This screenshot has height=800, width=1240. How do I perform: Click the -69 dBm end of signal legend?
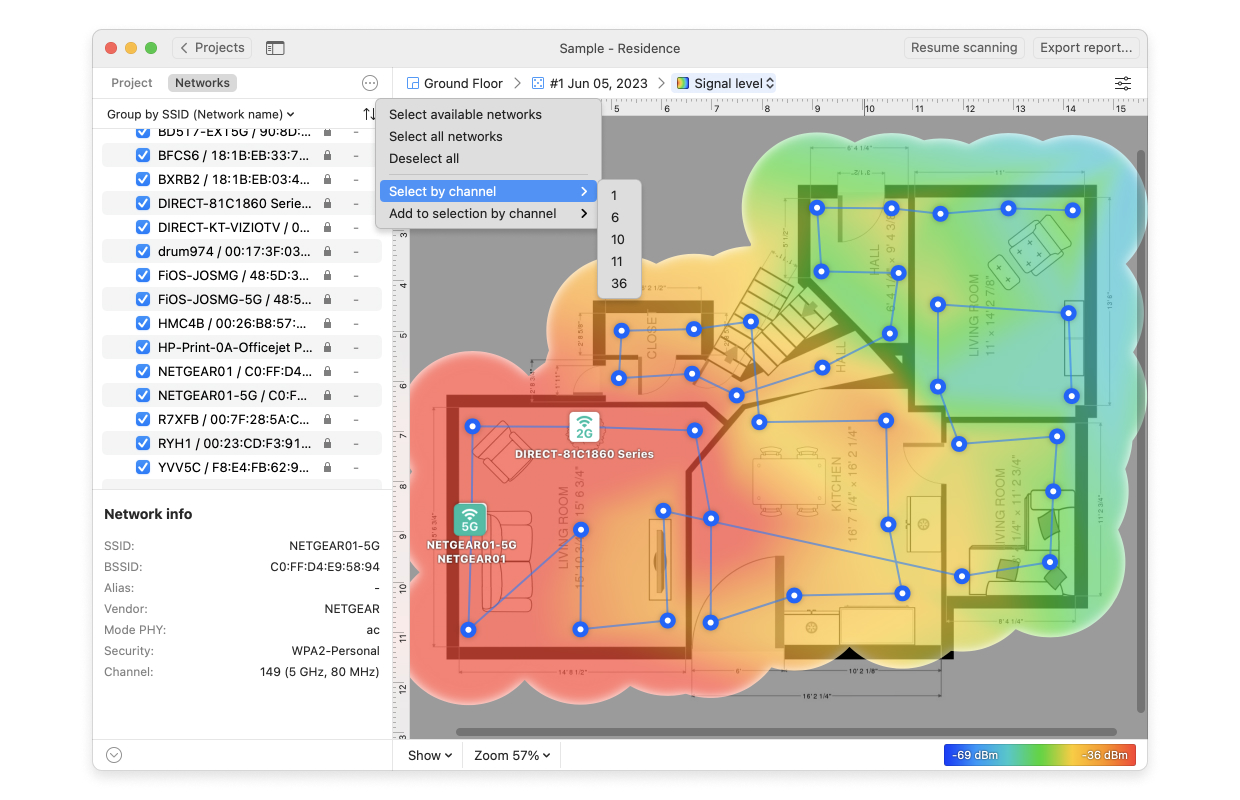point(975,755)
